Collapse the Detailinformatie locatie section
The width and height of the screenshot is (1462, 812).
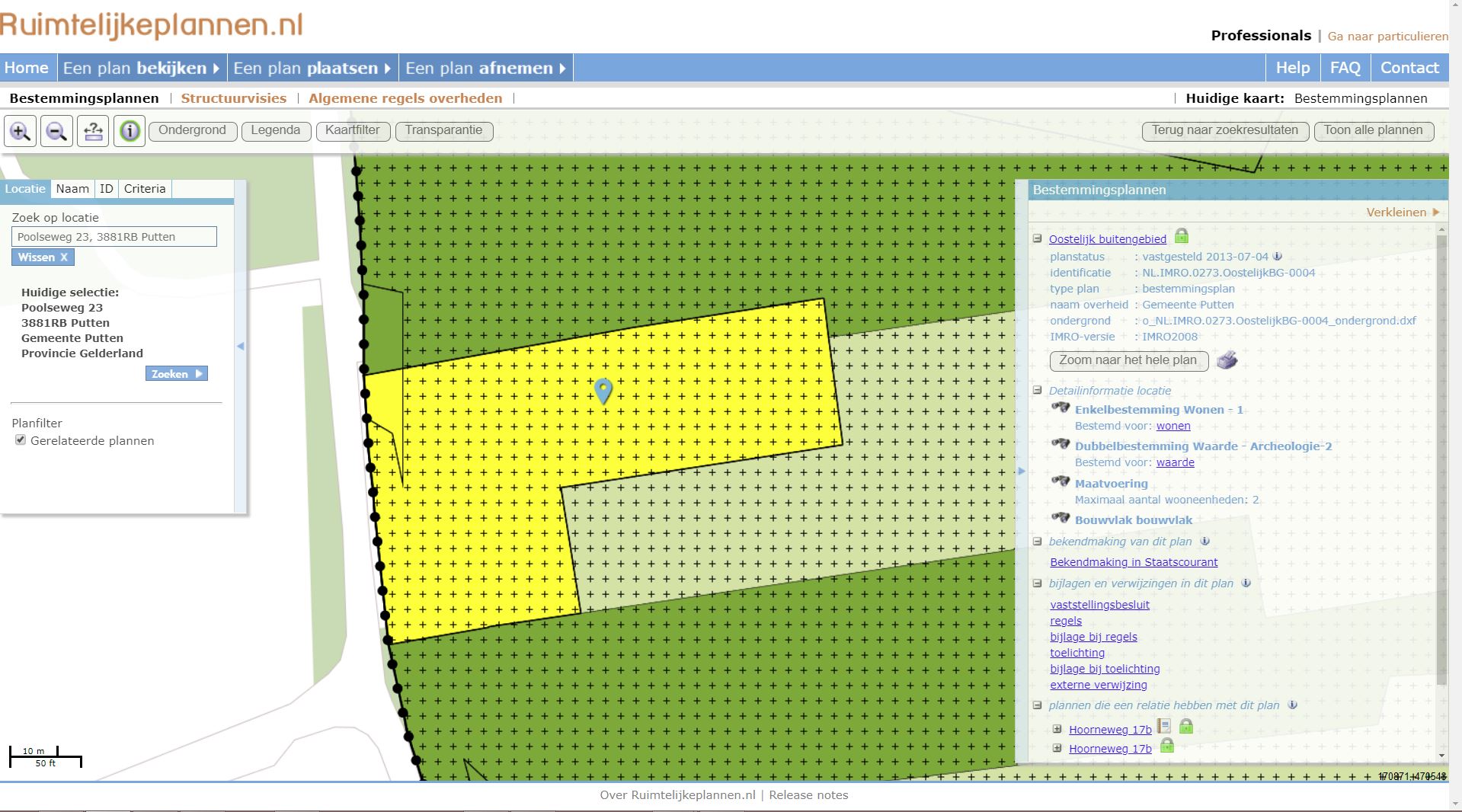click(x=1037, y=390)
